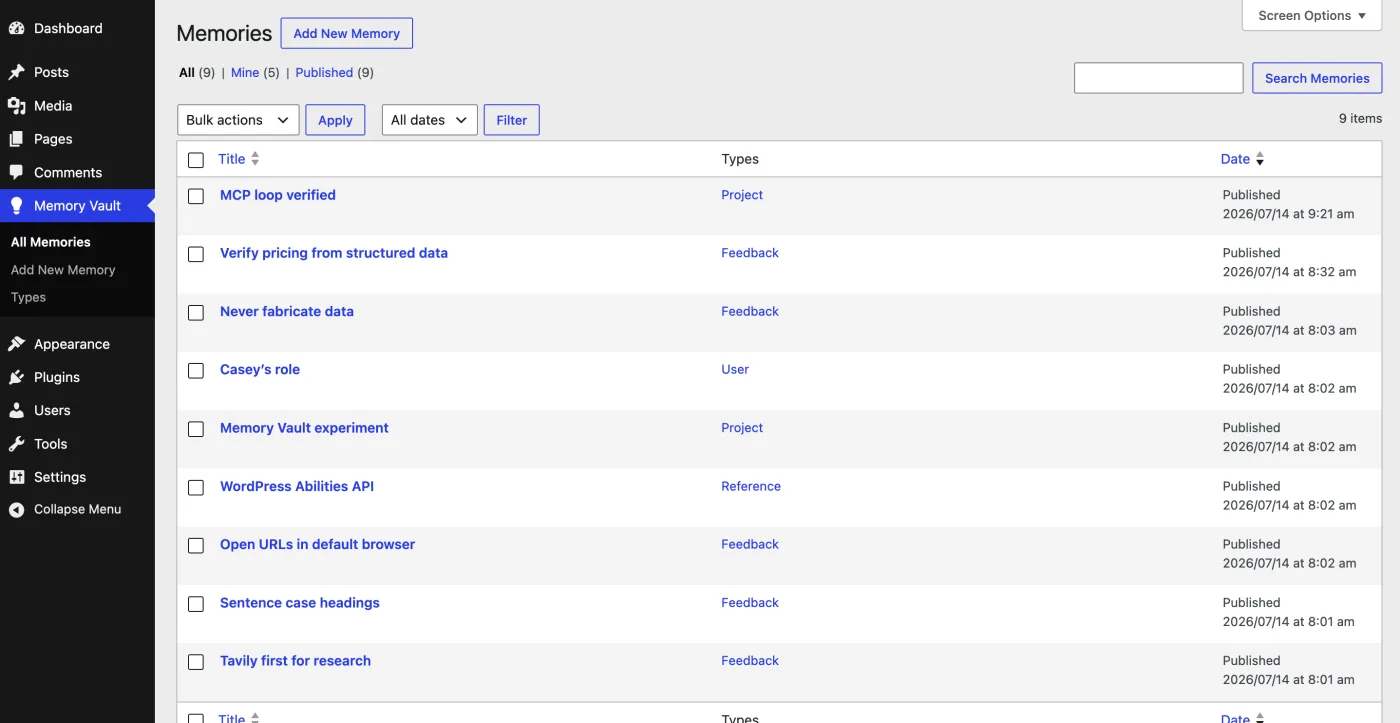The height and width of the screenshot is (723, 1400).
Task: Tick the select-all checkbox in top header
Action: click(196, 160)
